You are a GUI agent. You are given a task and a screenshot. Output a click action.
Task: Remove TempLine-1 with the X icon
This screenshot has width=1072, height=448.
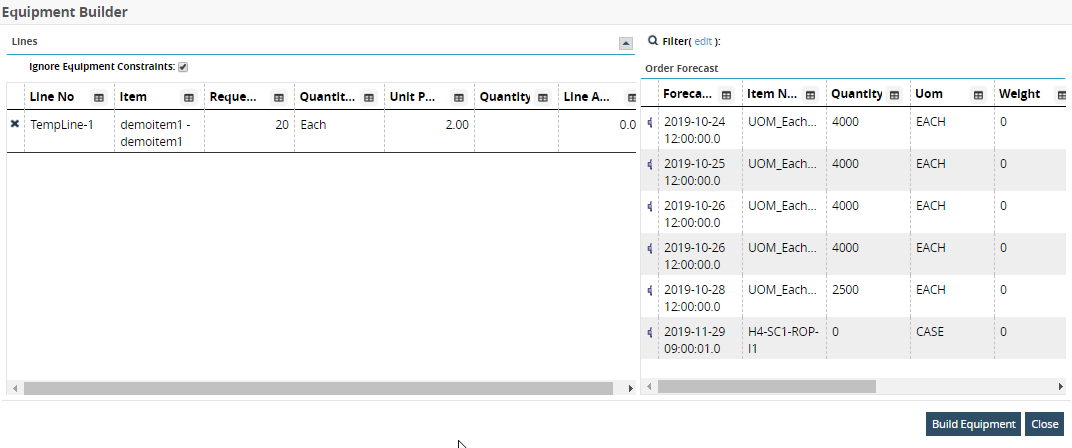tap(15, 124)
